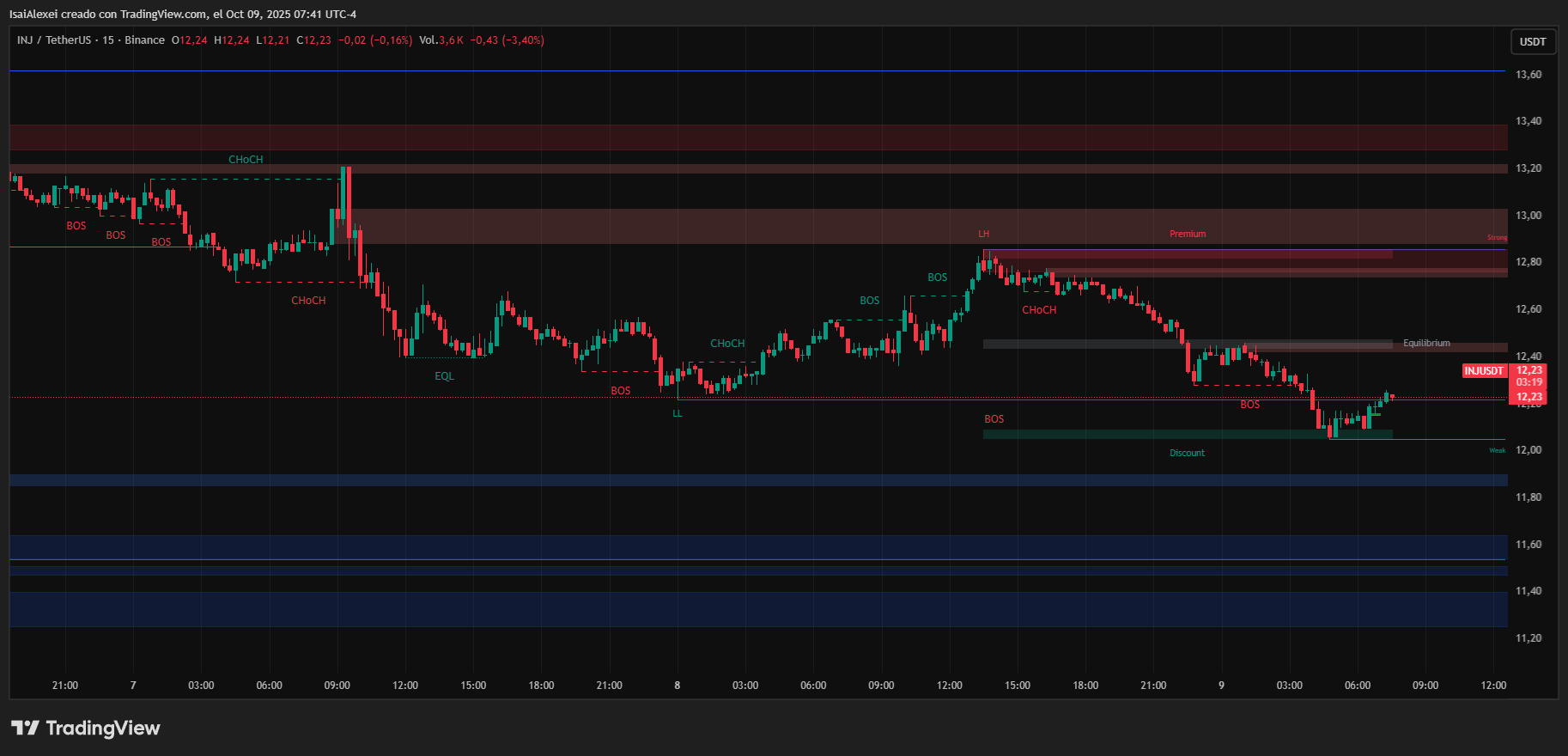Select the EQL equal lows label
This screenshot has width=1568, height=756.
point(444,376)
